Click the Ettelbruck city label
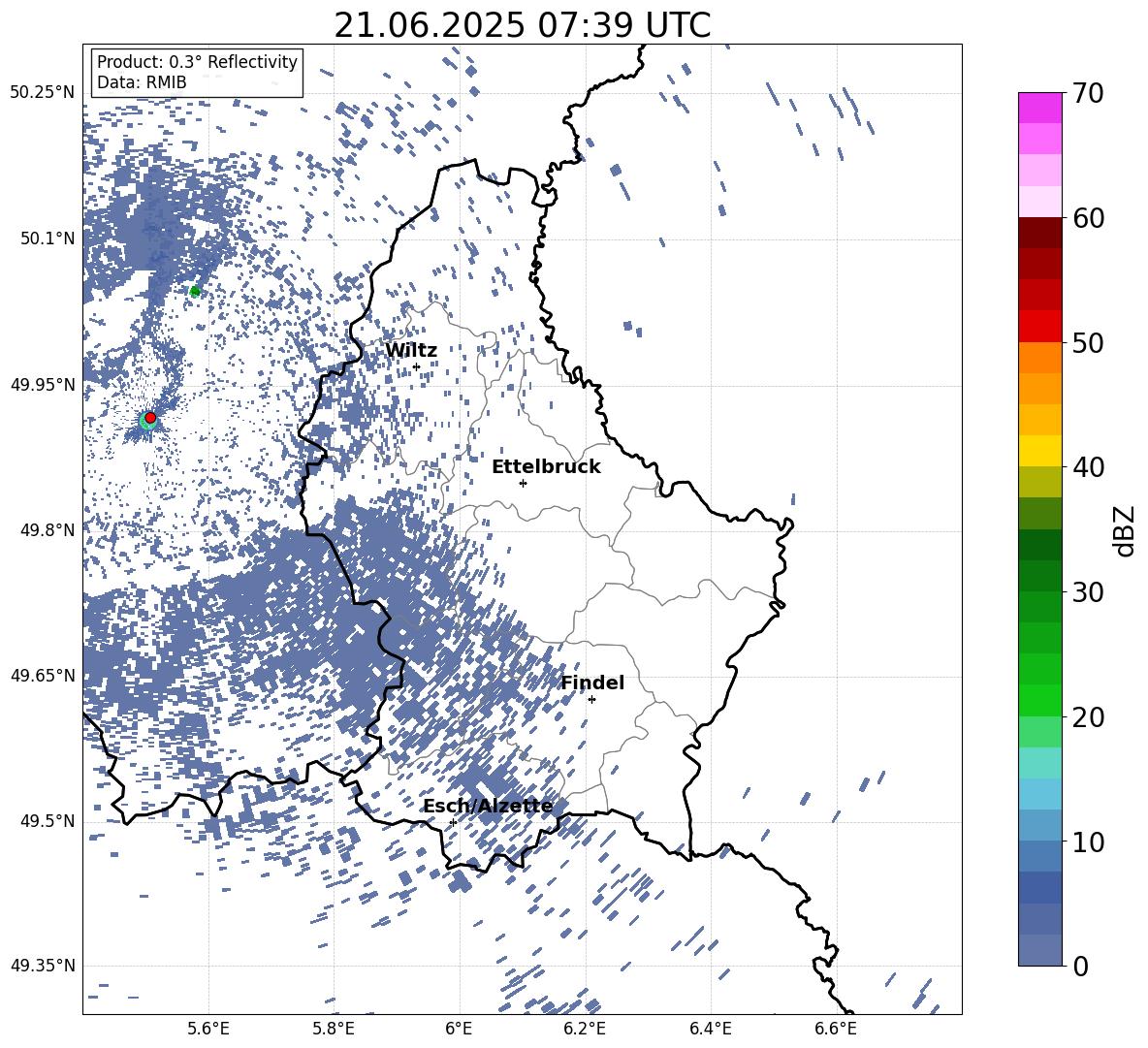This screenshot has height=1048, width=1148. point(546,467)
